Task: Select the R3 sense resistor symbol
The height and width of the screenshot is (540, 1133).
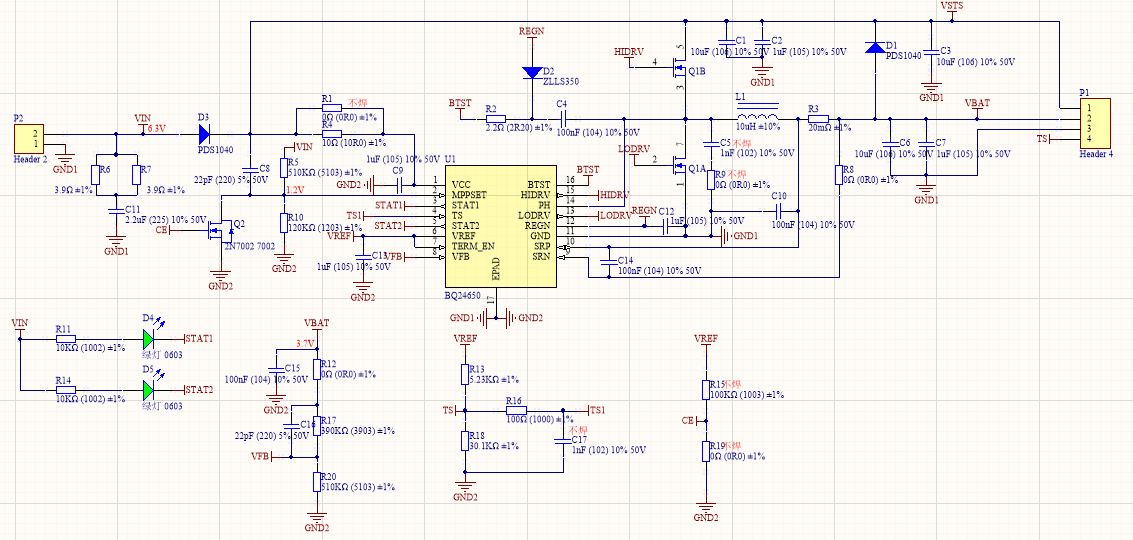Action: tap(817, 119)
